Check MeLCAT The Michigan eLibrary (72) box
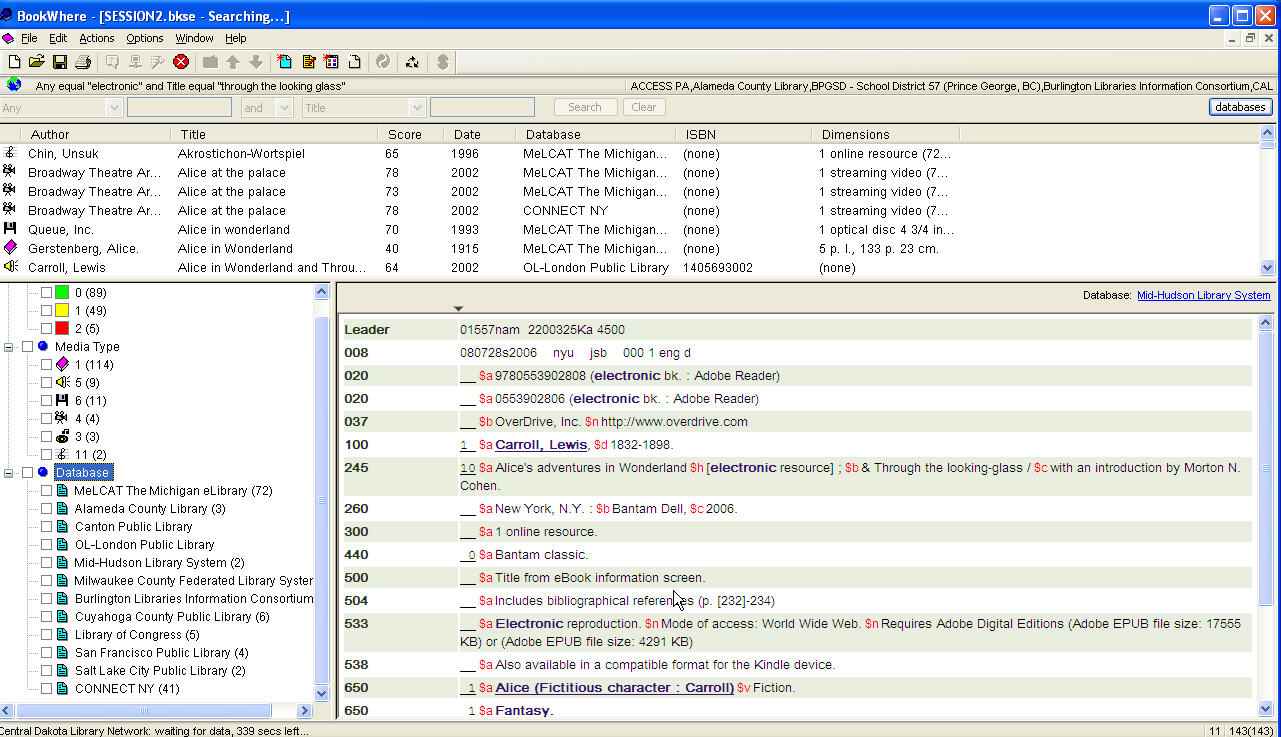The image size is (1281, 737). click(46, 490)
